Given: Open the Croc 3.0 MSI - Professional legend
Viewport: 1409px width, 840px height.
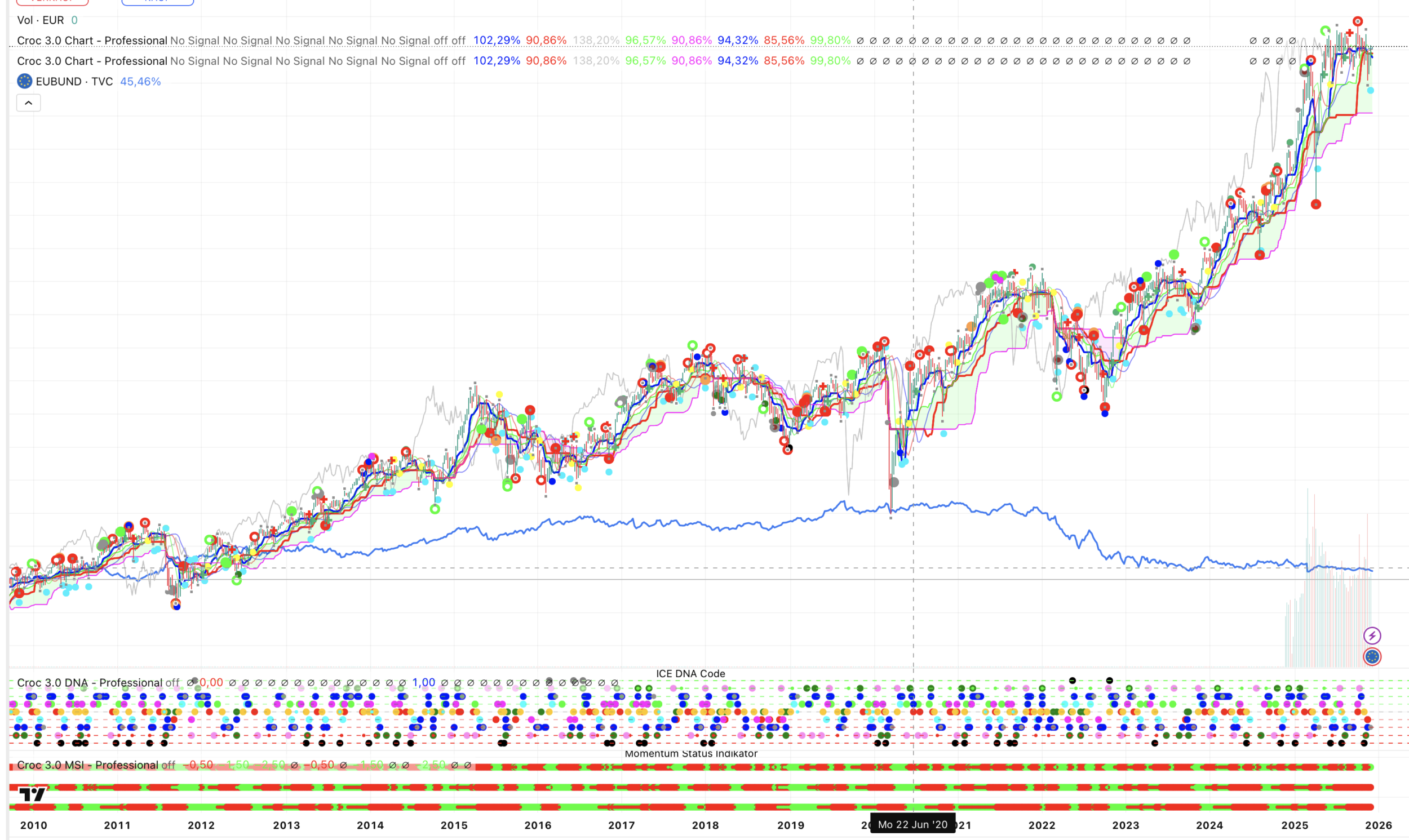Looking at the screenshot, I should (x=88, y=765).
